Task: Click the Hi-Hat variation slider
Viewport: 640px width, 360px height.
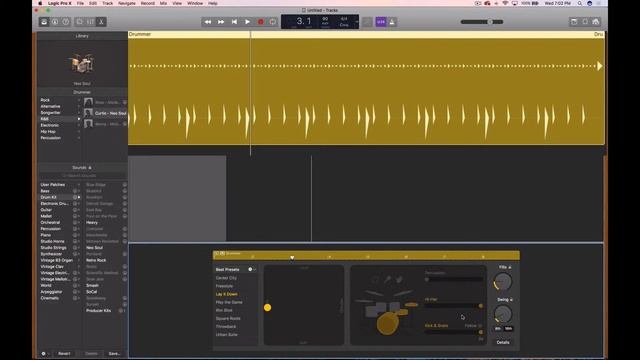Action: coord(453,306)
